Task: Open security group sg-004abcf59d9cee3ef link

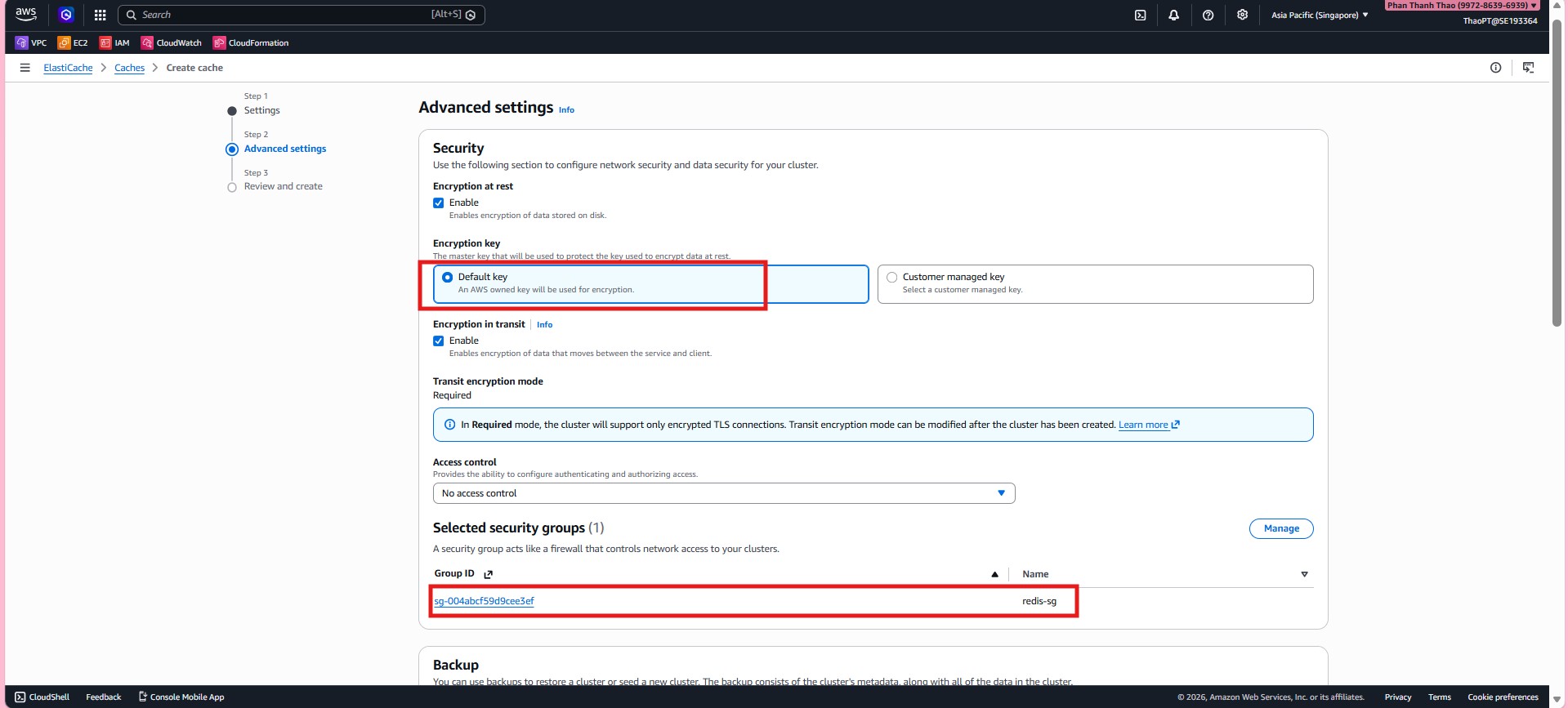Action: [484, 601]
